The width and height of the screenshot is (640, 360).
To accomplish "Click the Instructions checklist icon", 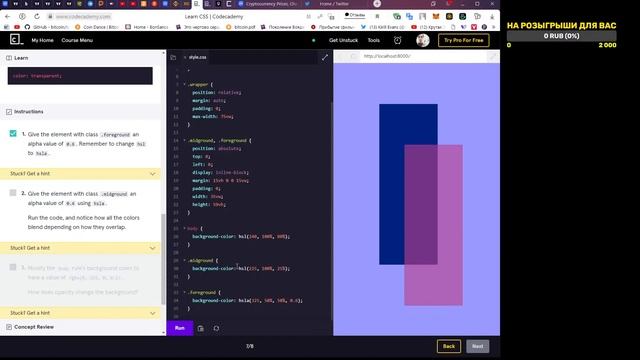I will (9, 112).
